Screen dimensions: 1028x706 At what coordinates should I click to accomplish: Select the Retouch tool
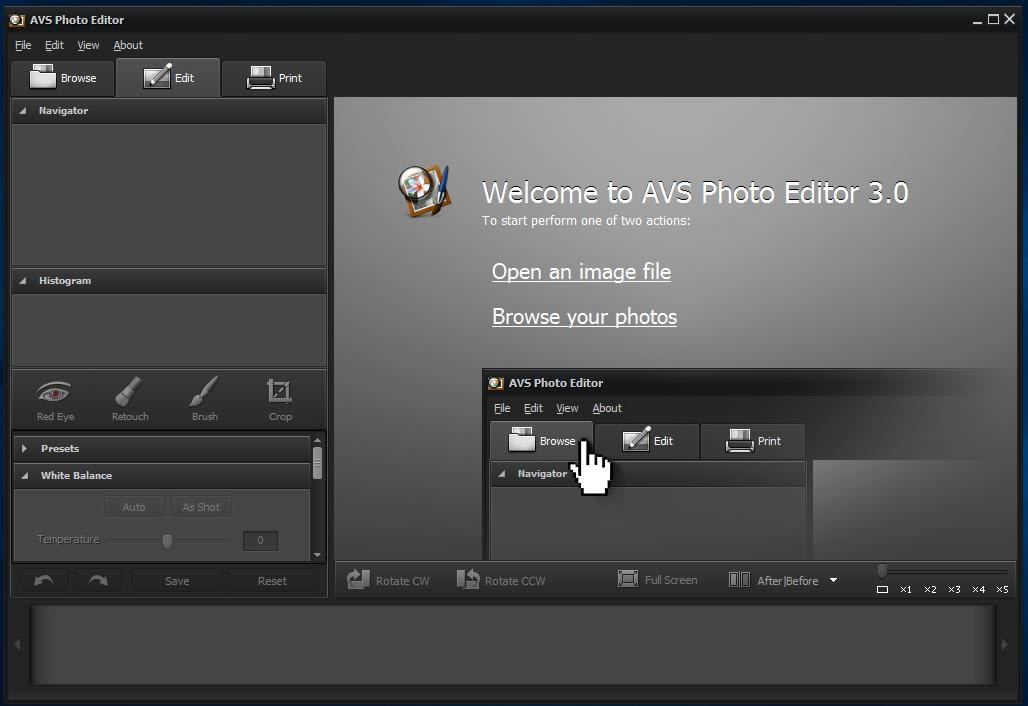point(130,400)
